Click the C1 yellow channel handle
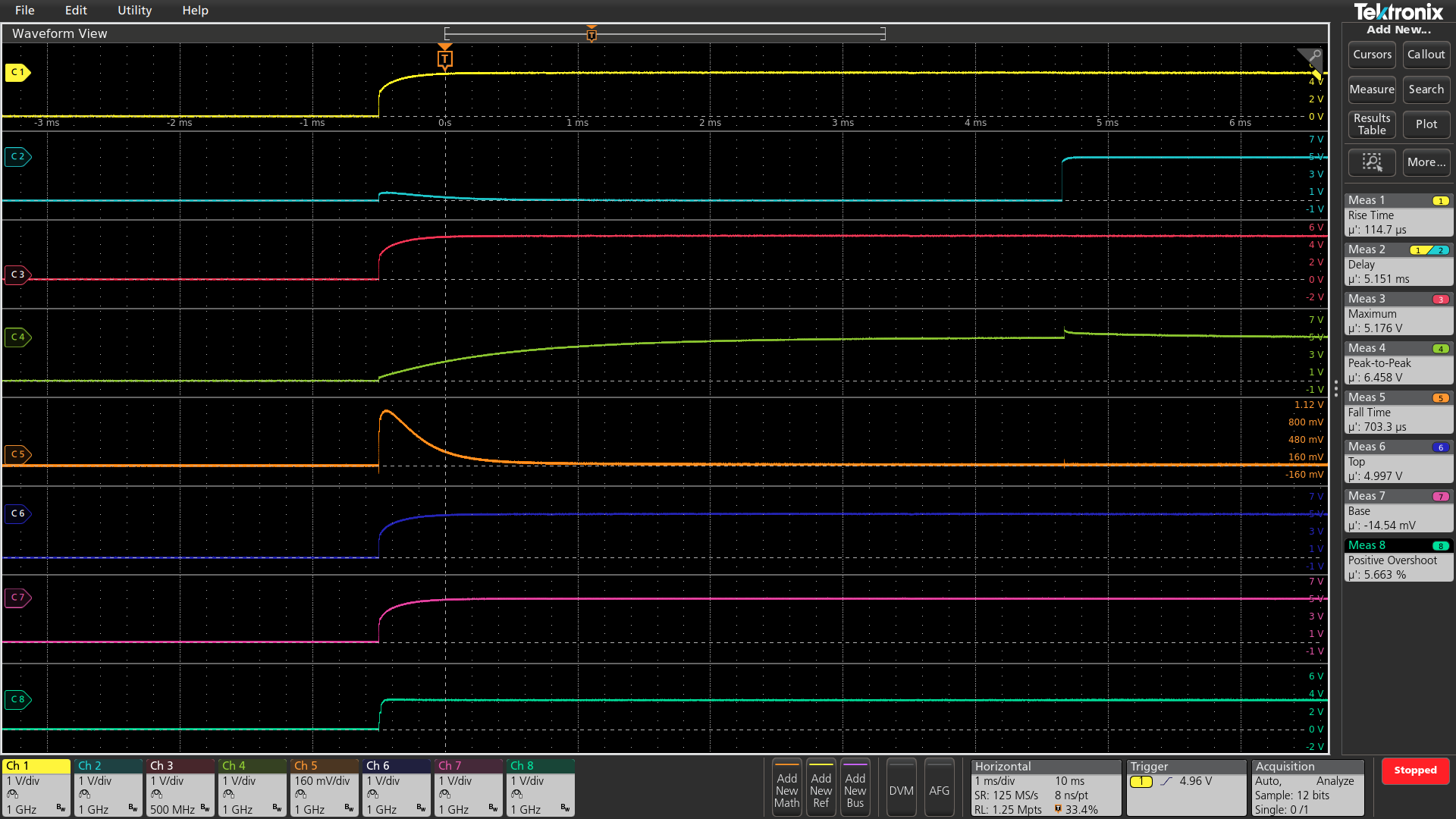Image resolution: width=1456 pixels, height=819 pixels. pyautogui.click(x=17, y=72)
